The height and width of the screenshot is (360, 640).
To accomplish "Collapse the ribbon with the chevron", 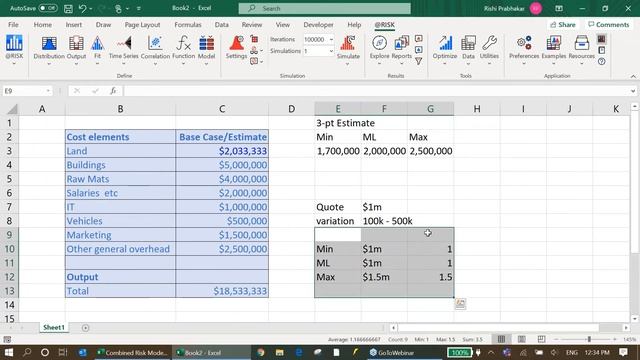I will 633,76.
